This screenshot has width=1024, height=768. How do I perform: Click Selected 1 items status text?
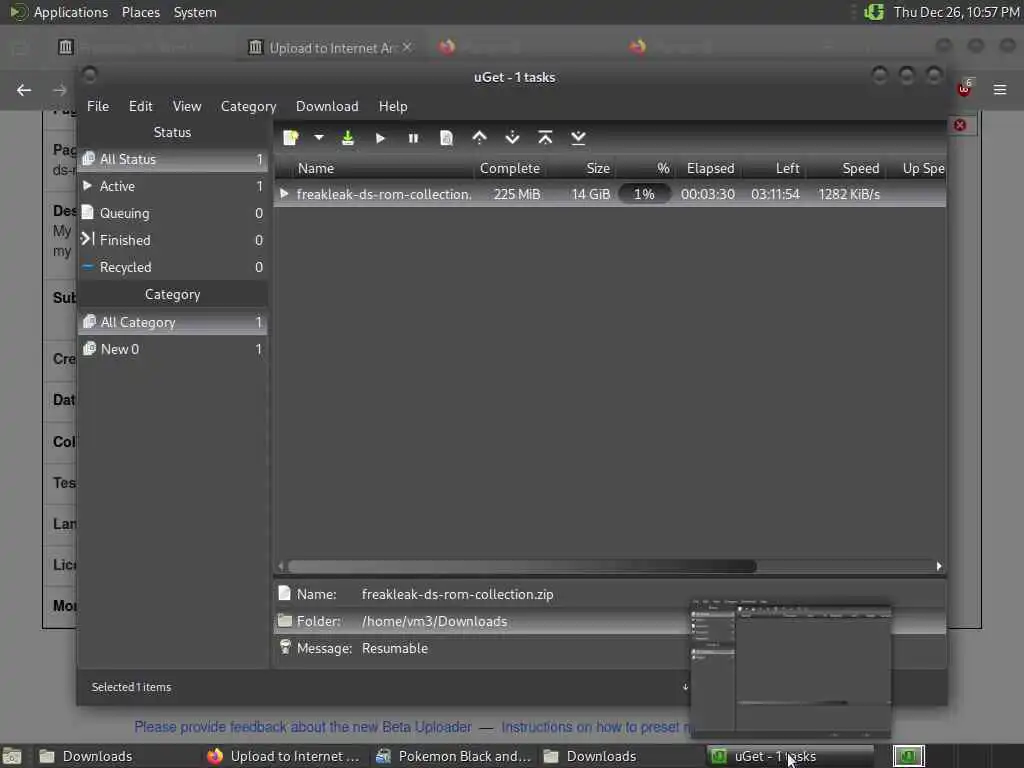[x=131, y=687]
